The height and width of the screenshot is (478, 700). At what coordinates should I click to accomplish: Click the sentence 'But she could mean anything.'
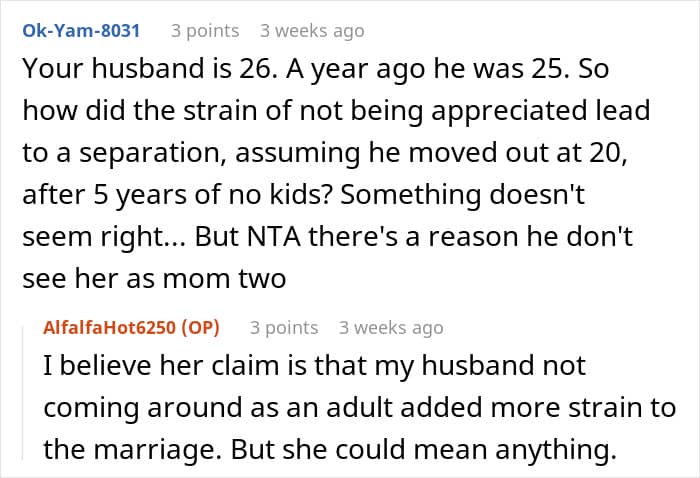pos(424,450)
